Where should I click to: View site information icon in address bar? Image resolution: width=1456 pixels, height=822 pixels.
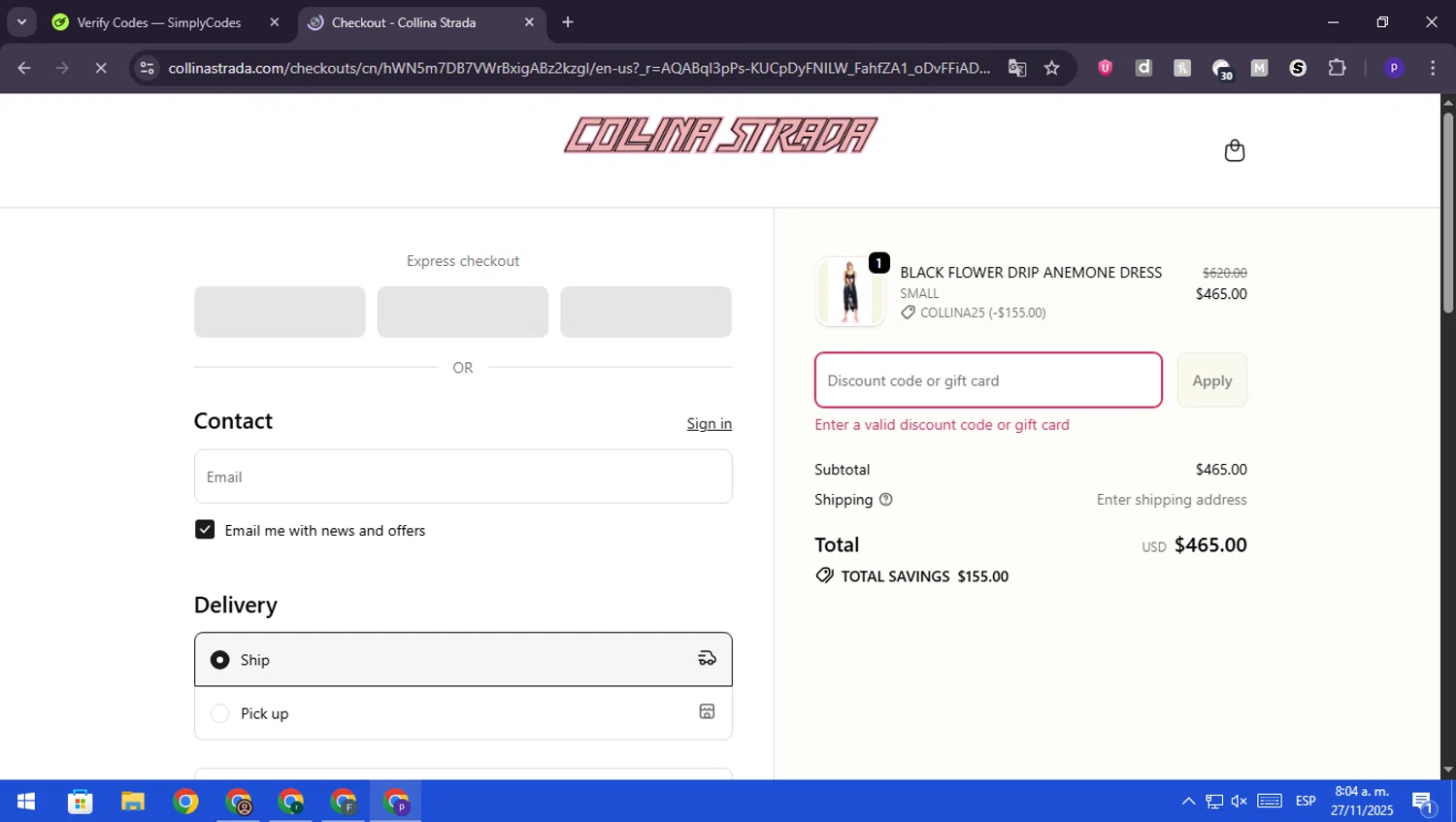pyautogui.click(x=147, y=68)
